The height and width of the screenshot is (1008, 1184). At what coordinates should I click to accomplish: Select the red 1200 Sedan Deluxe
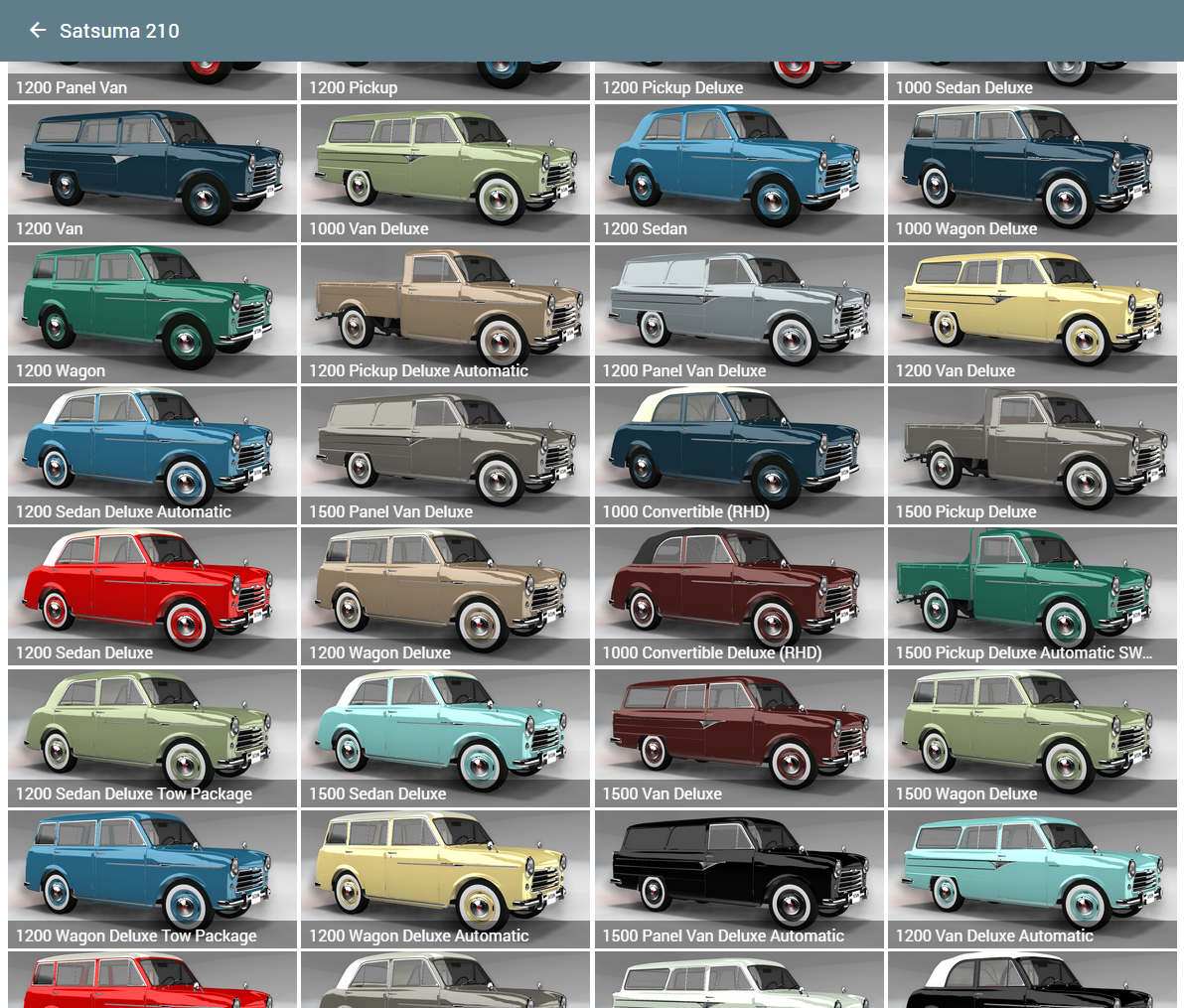tap(153, 597)
